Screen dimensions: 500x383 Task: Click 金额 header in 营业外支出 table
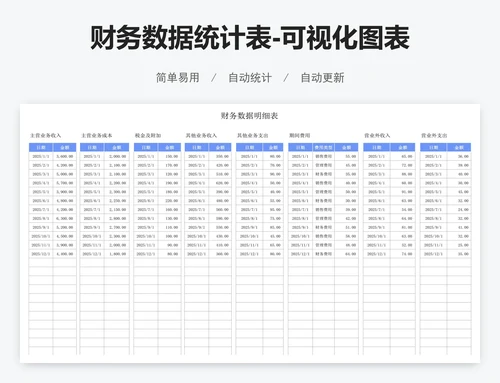459,147
